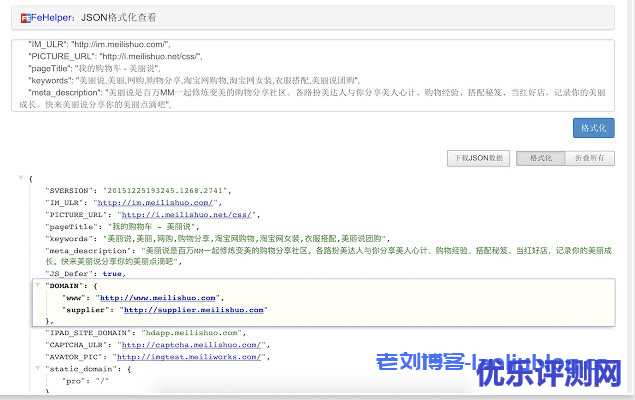
Task: Select the SVERSION value string
Action: [x=166, y=190]
